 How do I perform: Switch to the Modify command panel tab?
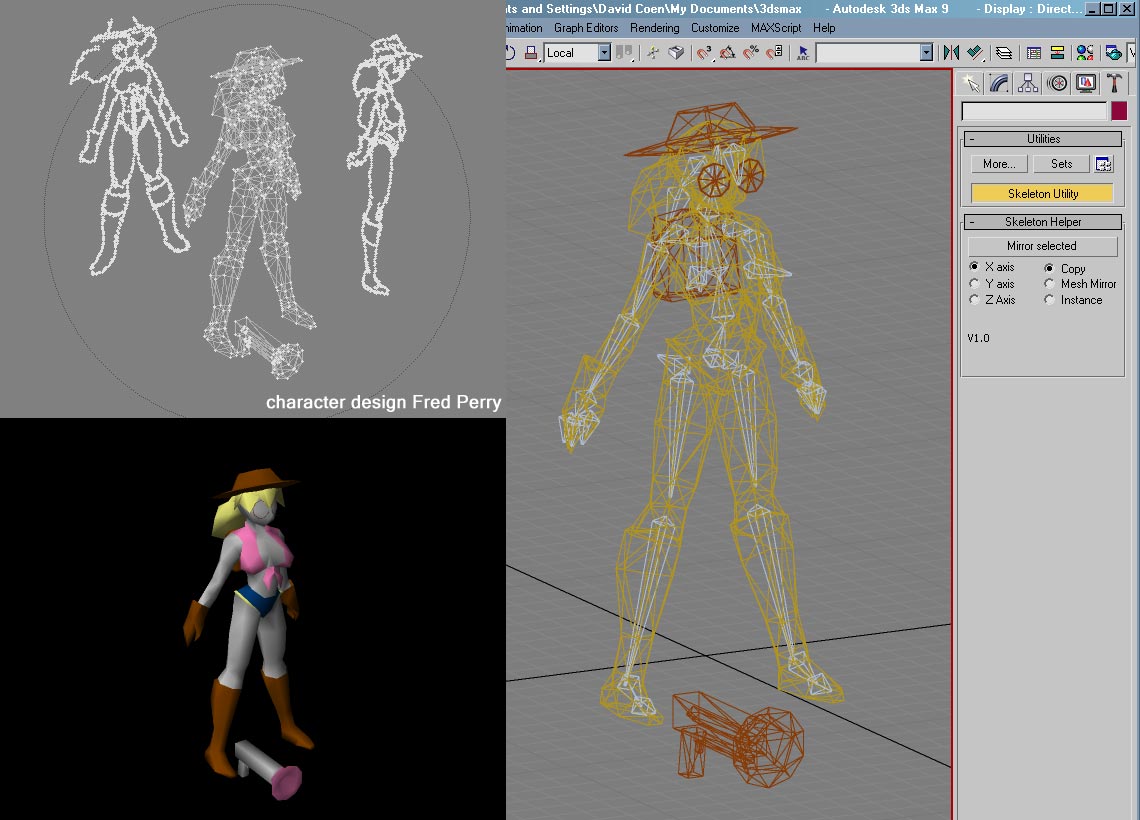(x=1000, y=84)
